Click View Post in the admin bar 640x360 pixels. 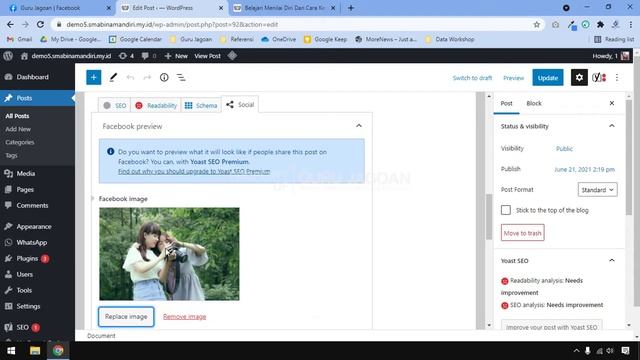[207, 56]
